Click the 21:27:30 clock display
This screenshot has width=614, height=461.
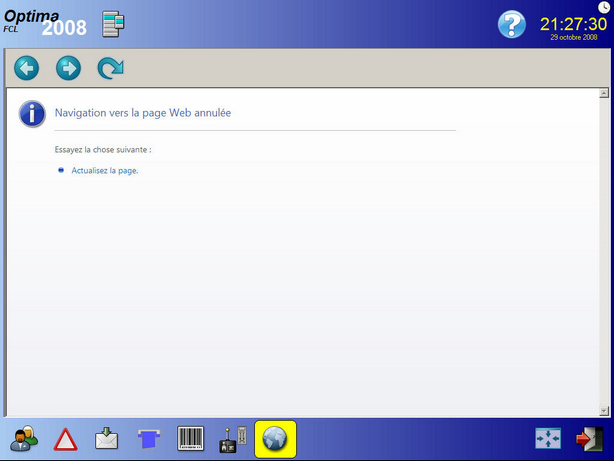(573, 24)
